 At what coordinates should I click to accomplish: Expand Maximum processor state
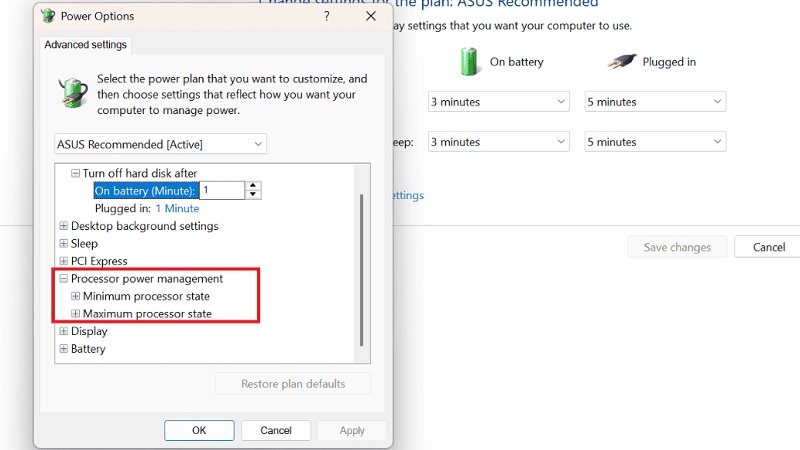tap(76, 313)
